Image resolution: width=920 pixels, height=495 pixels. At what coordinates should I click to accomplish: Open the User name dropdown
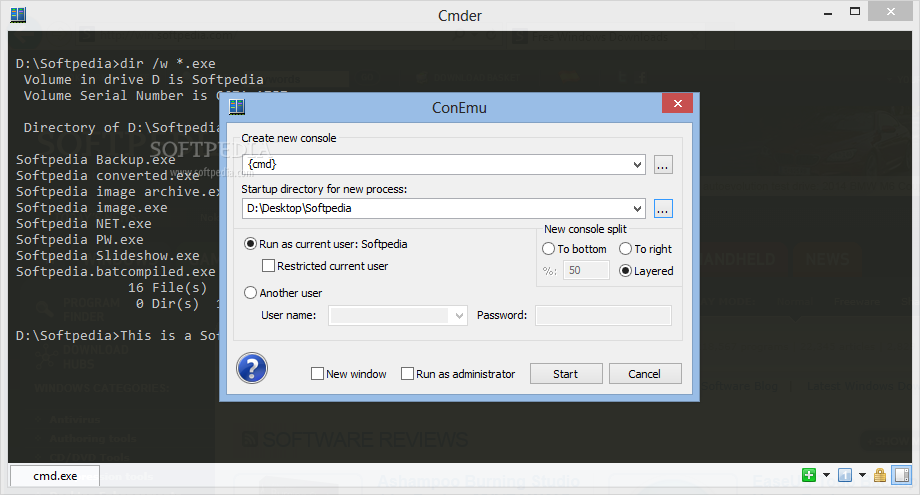pos(459,316)
